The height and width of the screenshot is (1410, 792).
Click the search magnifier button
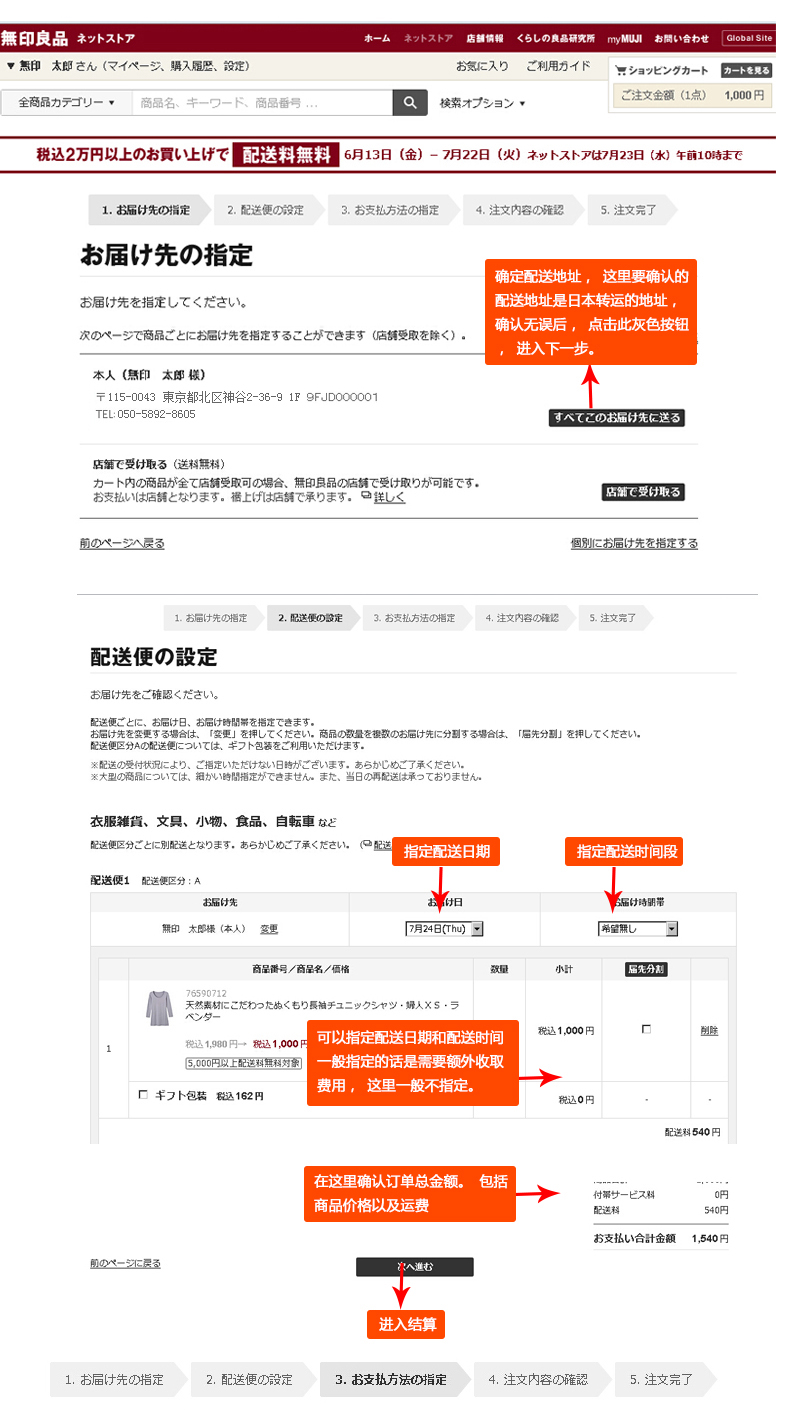(x=410, y=103)
